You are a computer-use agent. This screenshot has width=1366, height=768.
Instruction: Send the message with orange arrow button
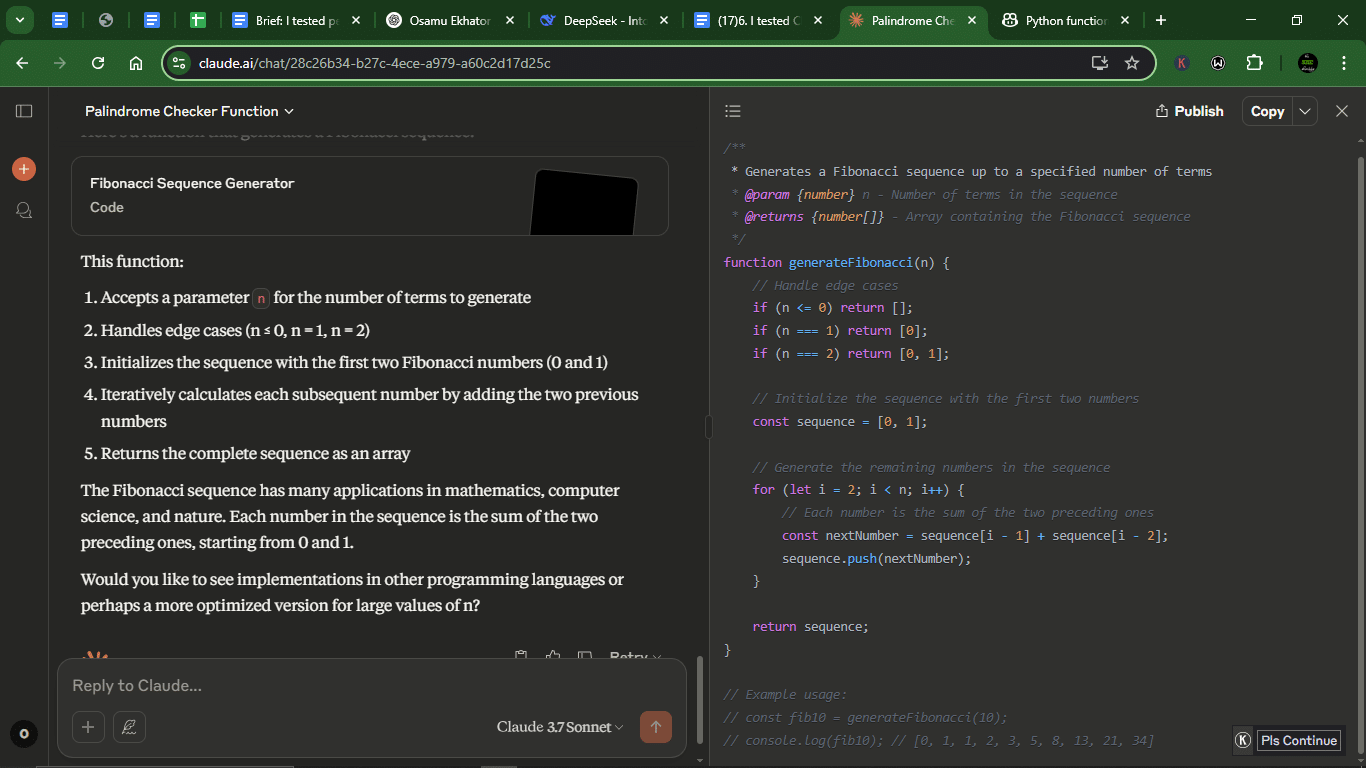point(656,727)
